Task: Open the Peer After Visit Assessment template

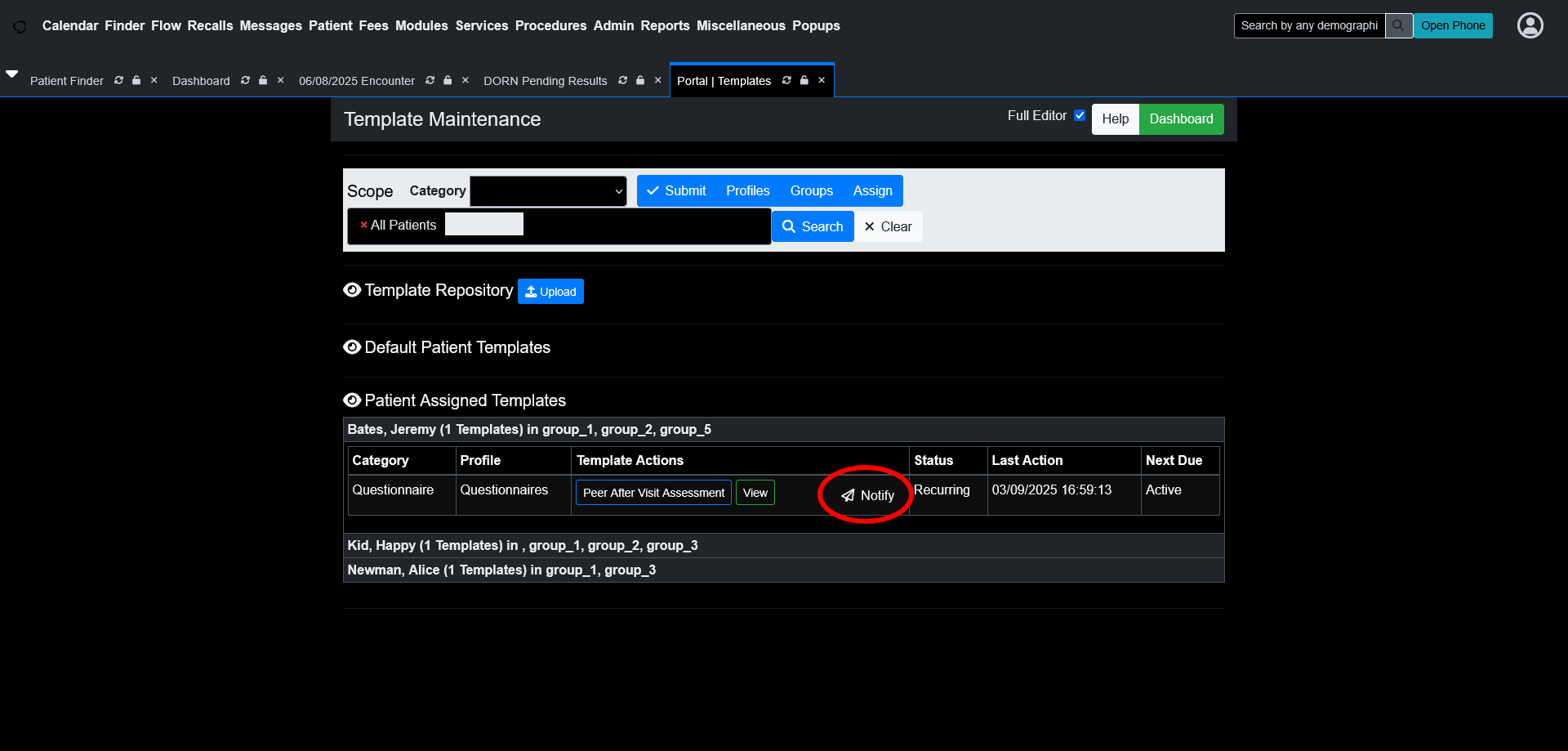Action: pyautogui.click(x=653, y=493)
